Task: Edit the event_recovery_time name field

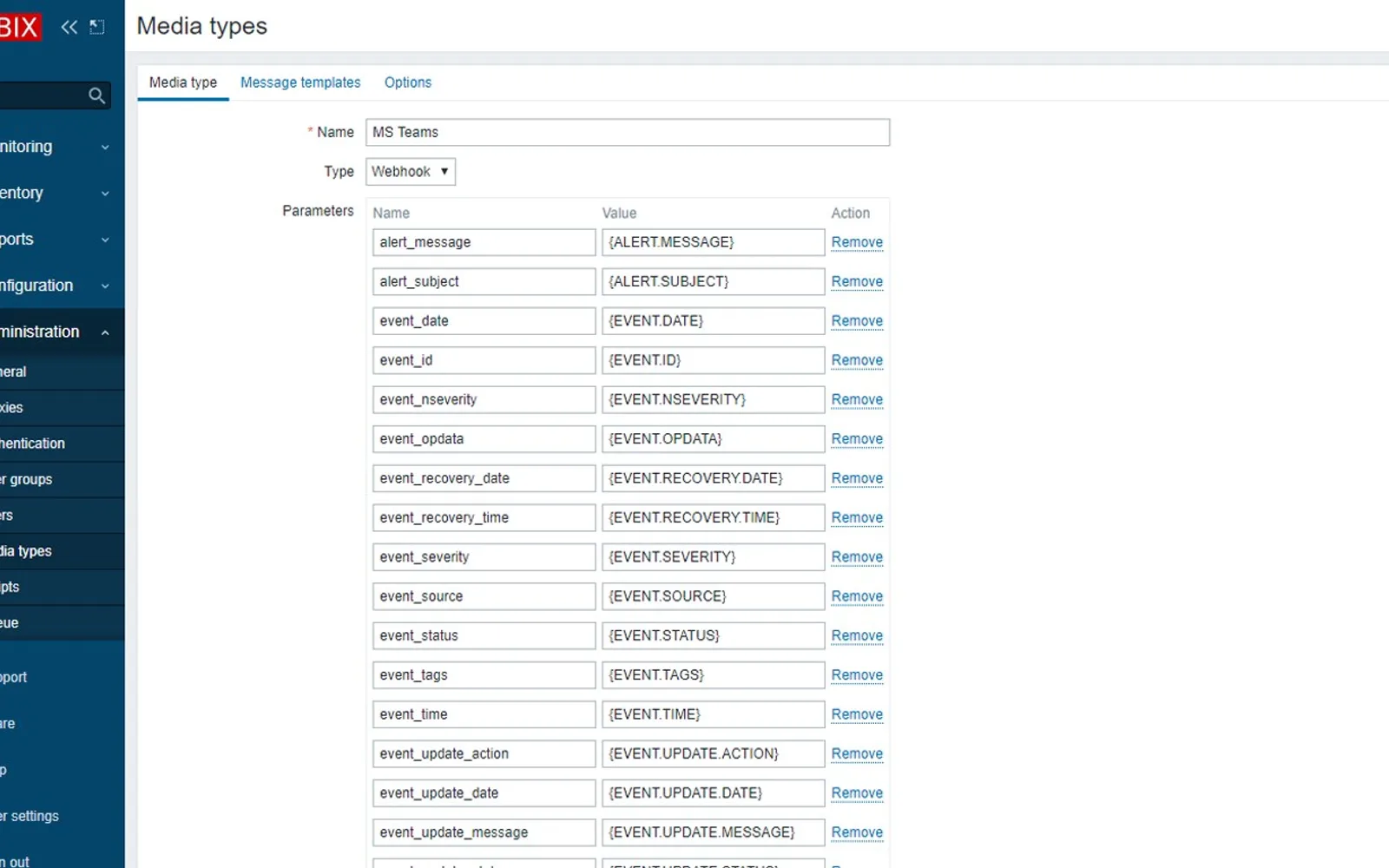Action: pyautogui.click(x=484, y=517)
